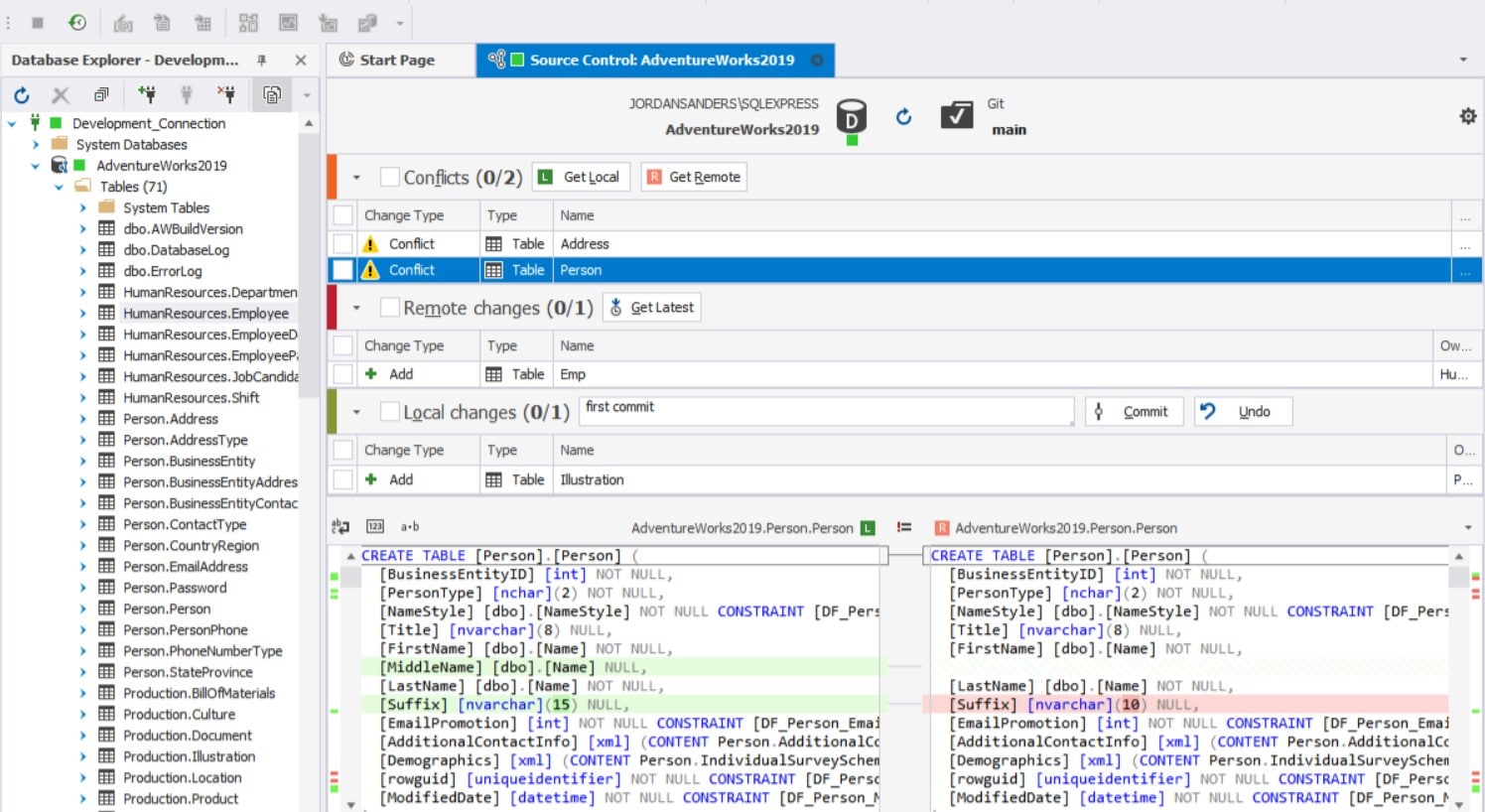The image size is (1485, 812).
Task: Expand the Person.Person table node
Action: 82,609
